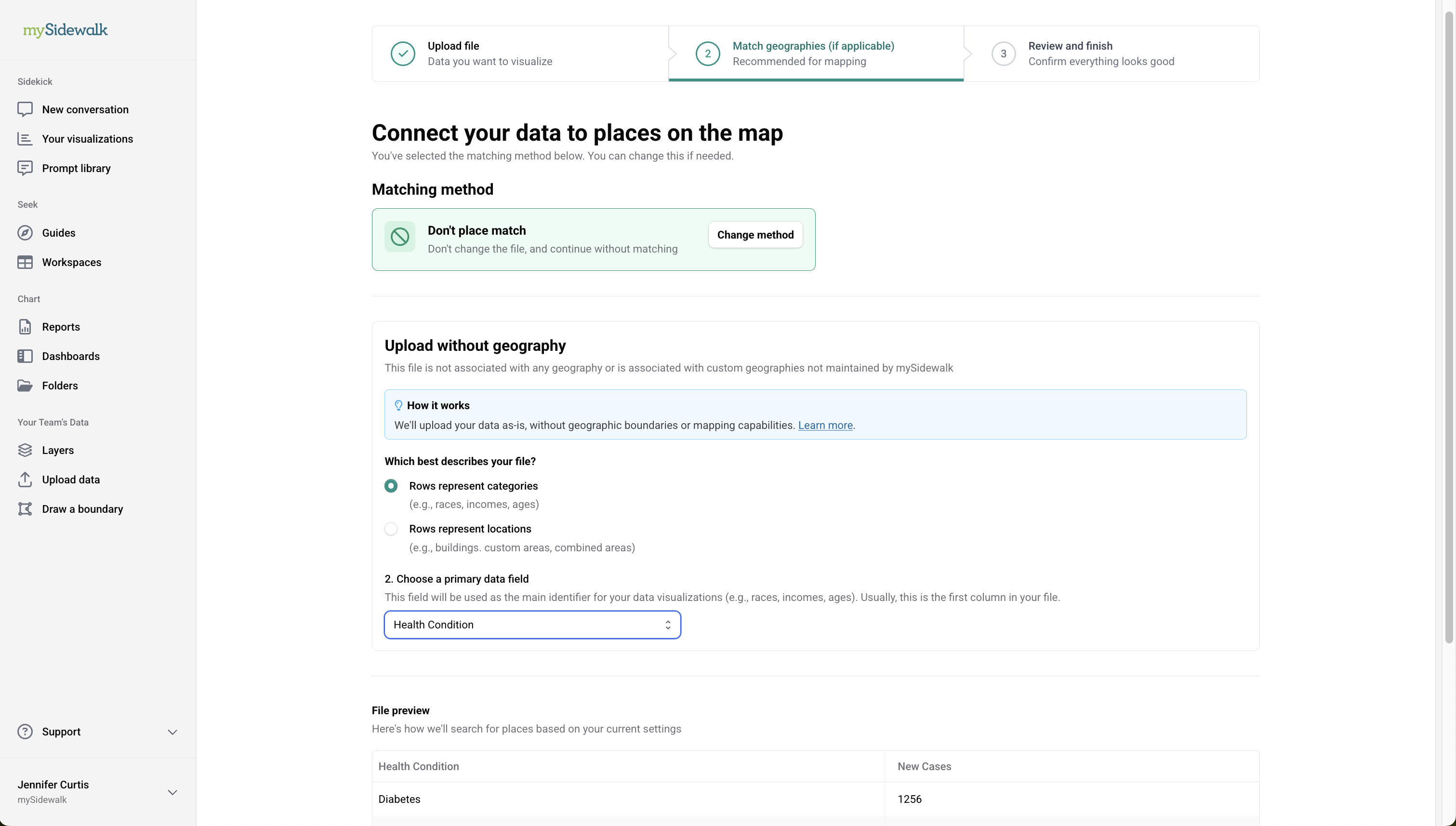Open the Health Condition primary field dropdown

532,625
